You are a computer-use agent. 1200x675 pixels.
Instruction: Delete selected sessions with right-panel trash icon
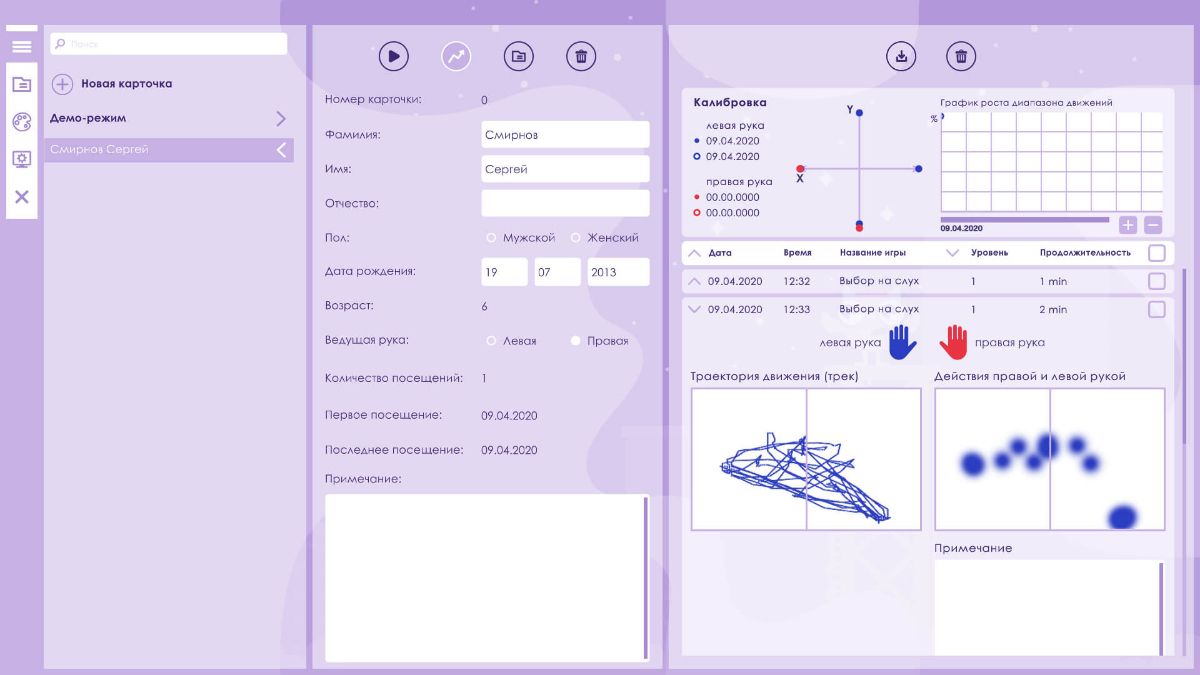[x=961, y=56]
